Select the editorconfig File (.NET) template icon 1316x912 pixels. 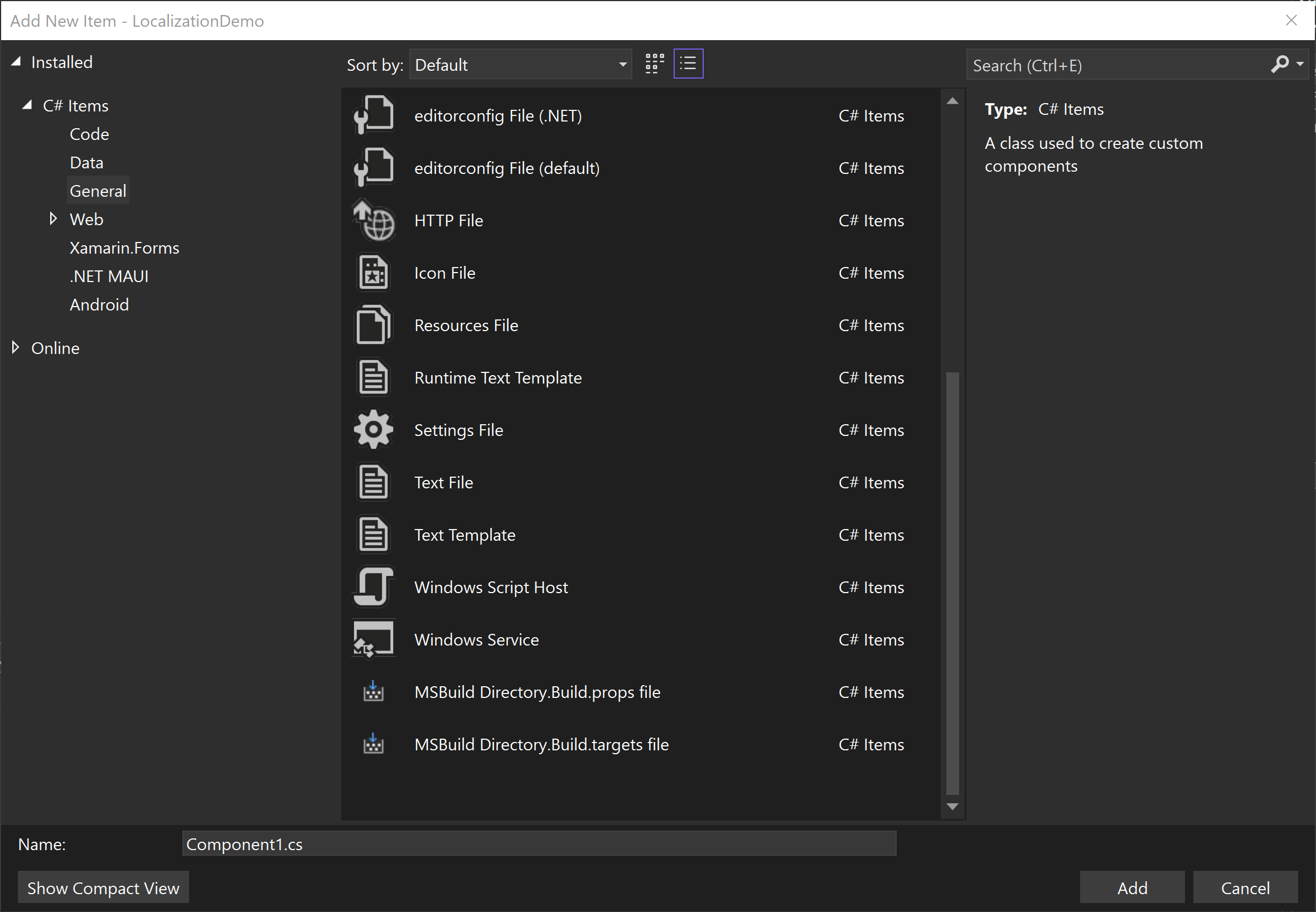(x=374, y=114)
